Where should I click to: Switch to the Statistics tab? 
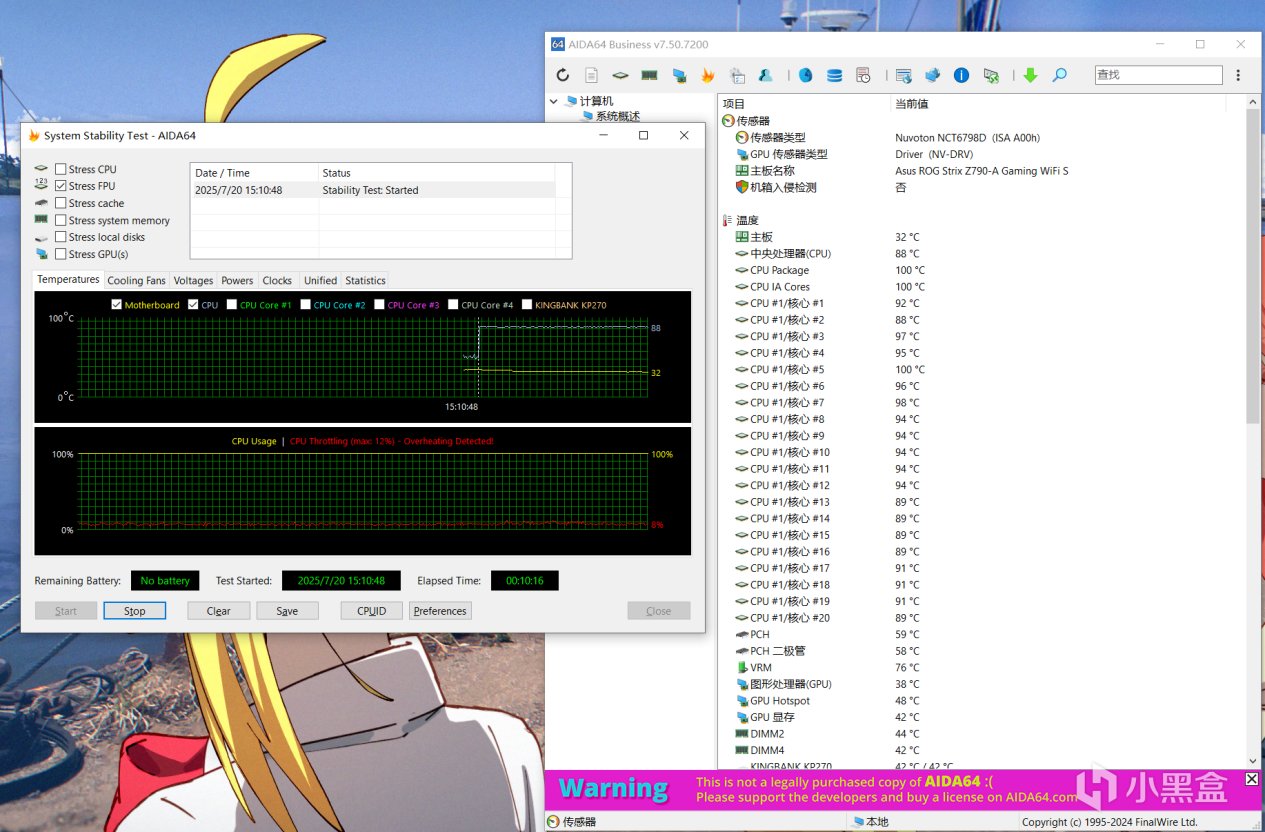(x=365, y=280)
